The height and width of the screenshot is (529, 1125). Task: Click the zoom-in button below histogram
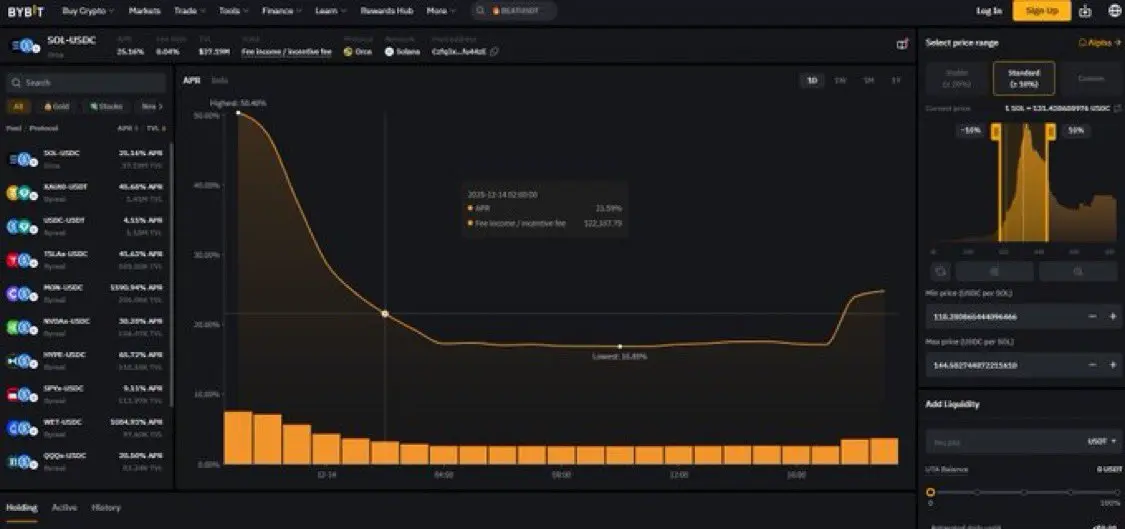(x=994, y=271)
